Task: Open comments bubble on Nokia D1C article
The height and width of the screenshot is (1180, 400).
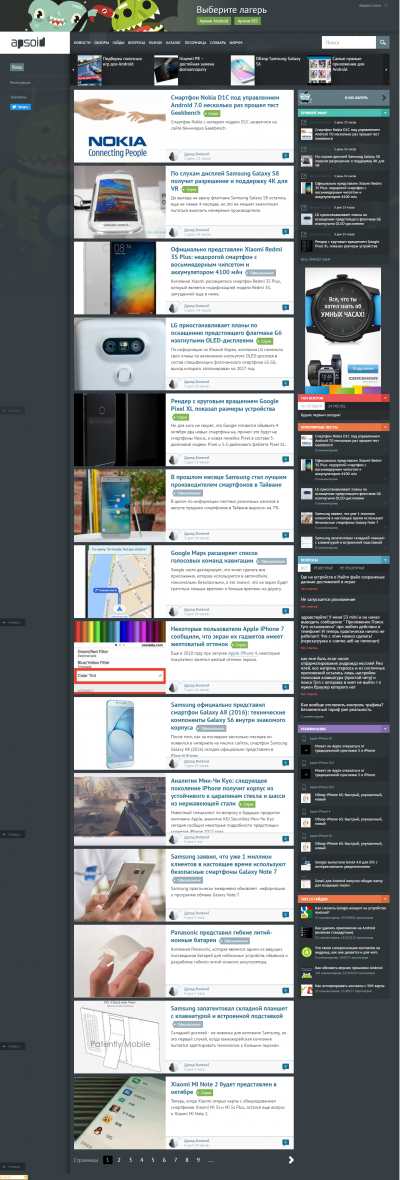Action: click(286, 156)
